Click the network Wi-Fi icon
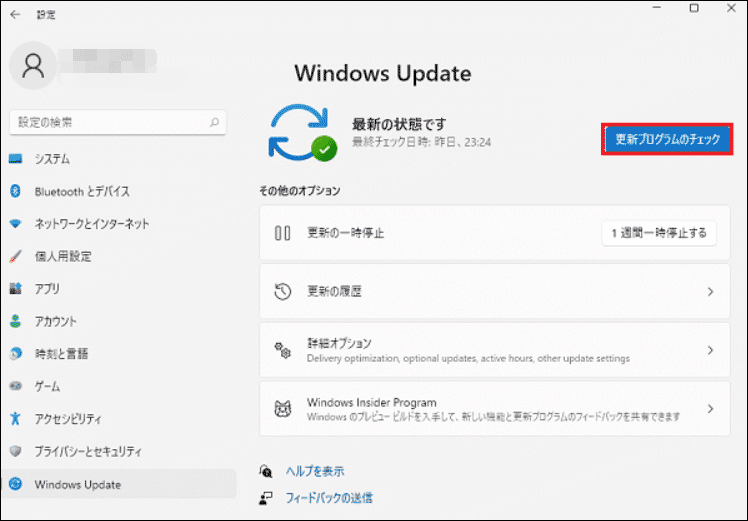The width and height of the screenshot is (748, 521). (x=16, y=224)
